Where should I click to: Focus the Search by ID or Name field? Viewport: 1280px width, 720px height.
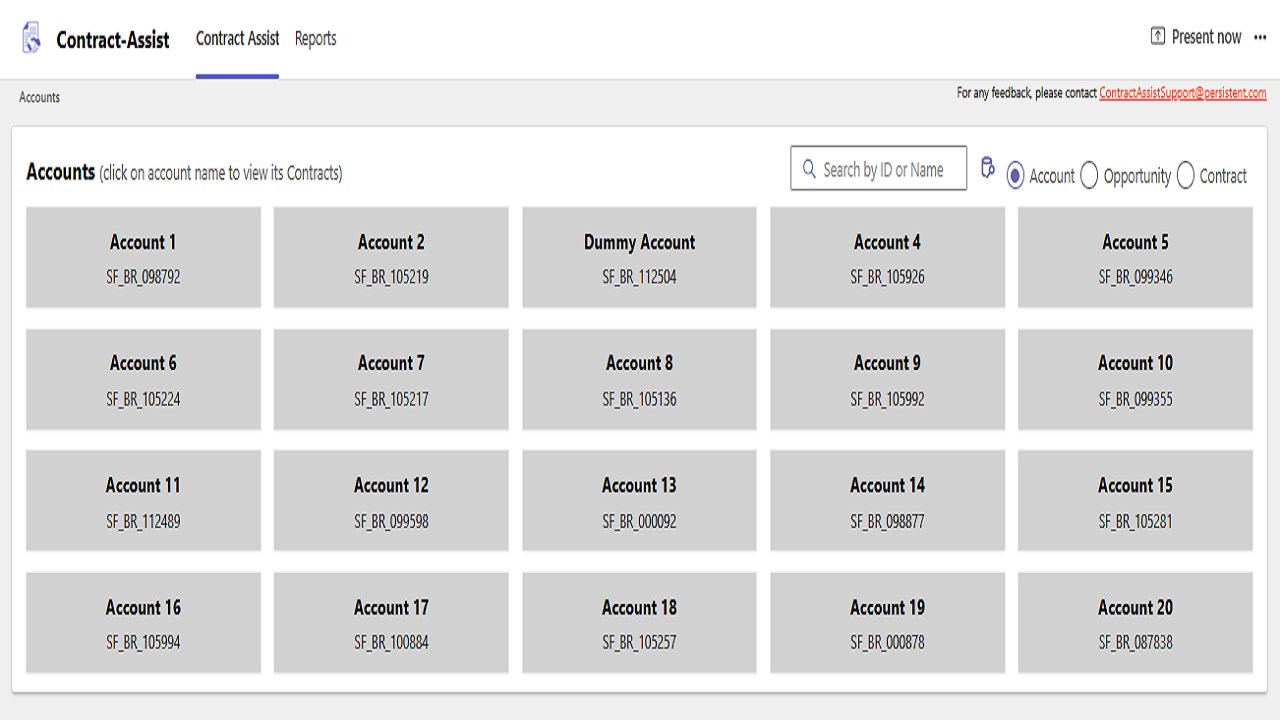click(878, 169)
